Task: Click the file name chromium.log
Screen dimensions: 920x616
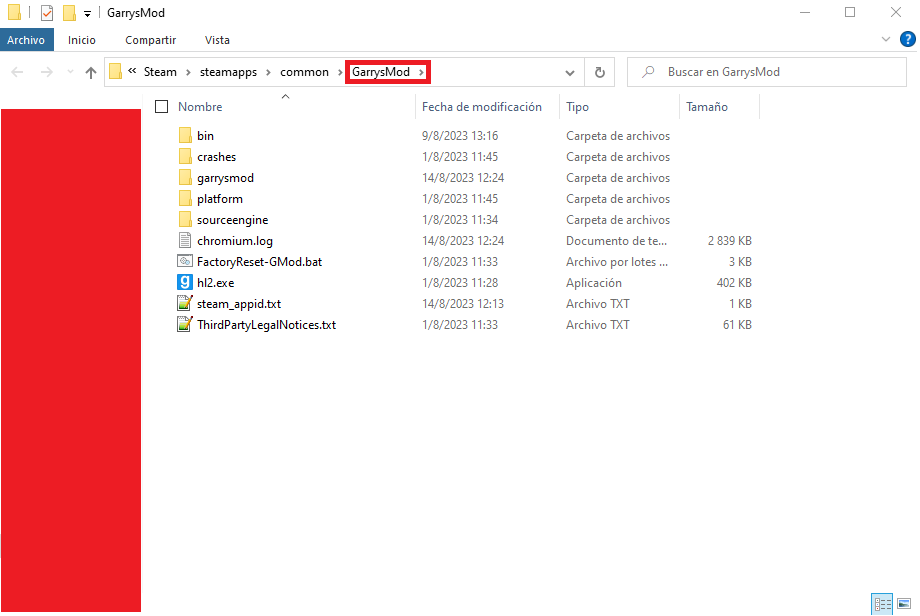Action: [x=235, y=241]
